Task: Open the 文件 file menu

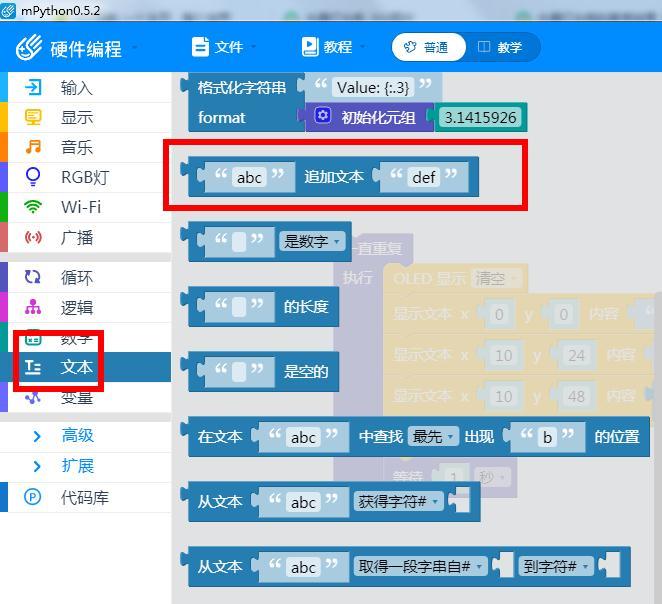Action: click(x=222, y=47)
